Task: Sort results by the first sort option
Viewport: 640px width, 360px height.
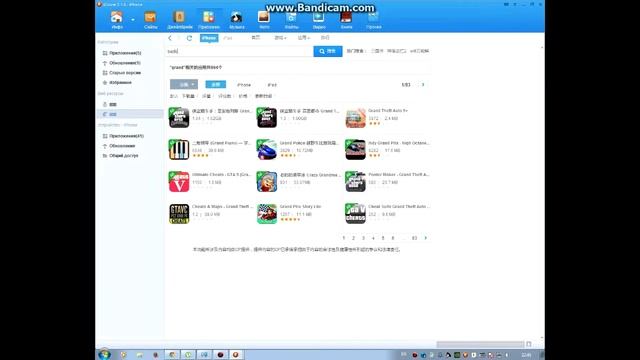Action: point(173,96)
